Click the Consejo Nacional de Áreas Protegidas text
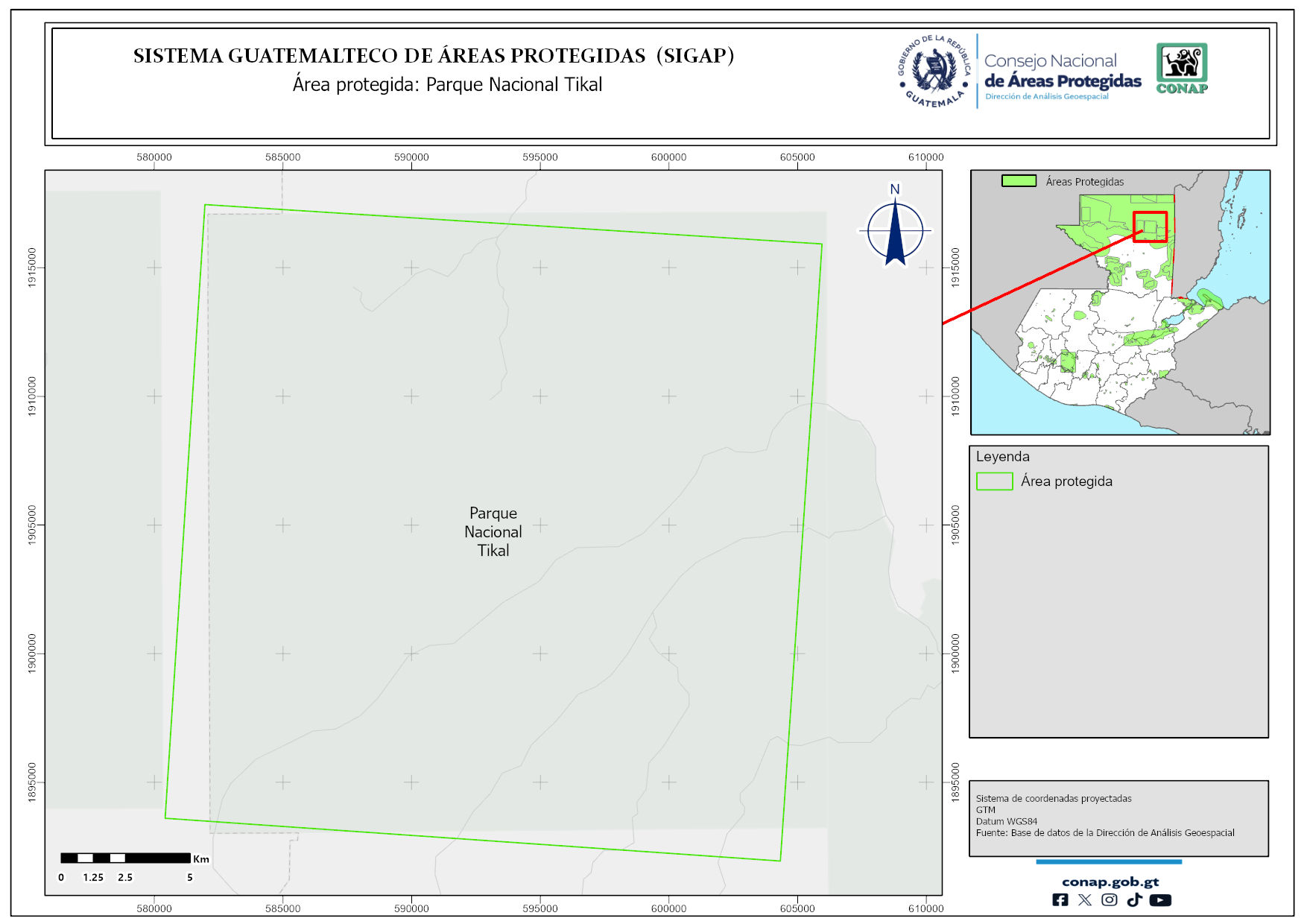The height and width of the screenshot is (924, 1307). [x=1062, y=72]
